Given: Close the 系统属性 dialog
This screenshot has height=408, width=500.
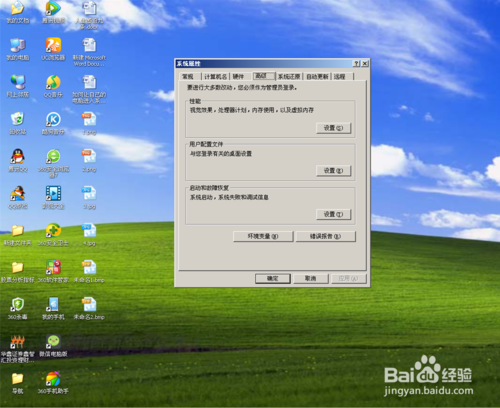Looking at the screenshot, I should pyautogui.click(x=365, y=64).
